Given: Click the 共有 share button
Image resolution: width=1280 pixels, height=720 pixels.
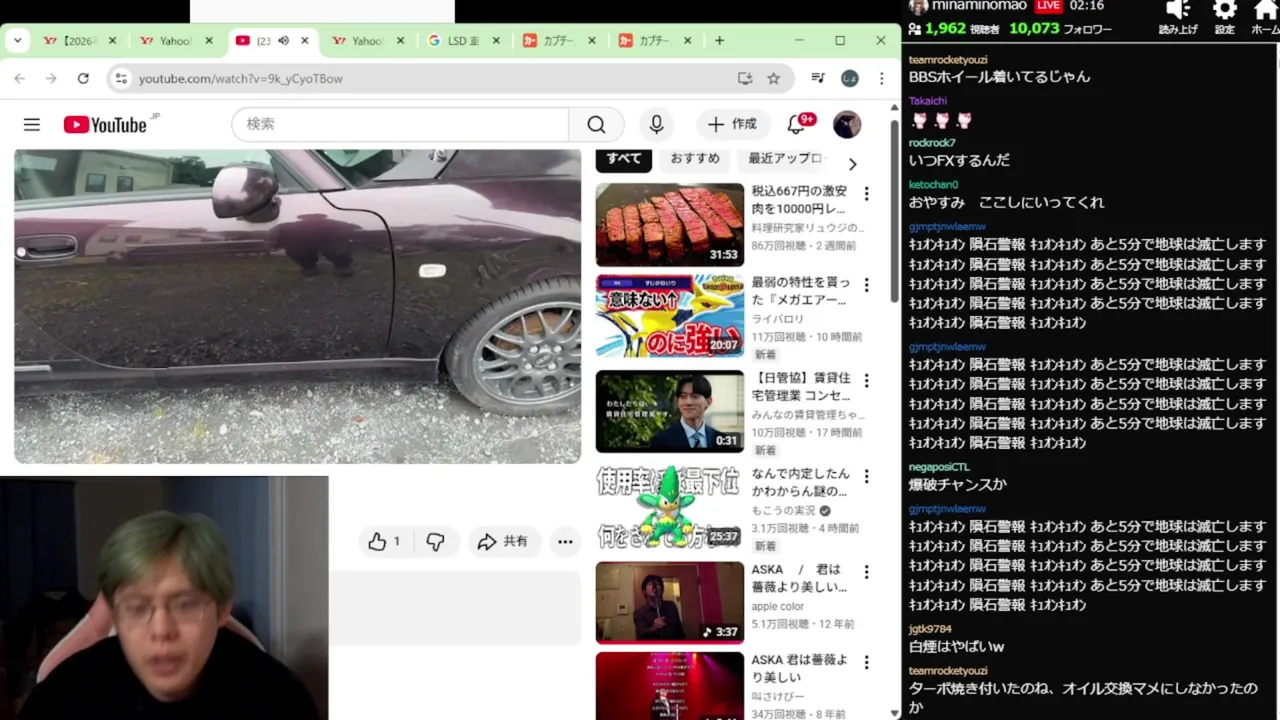Looking at the screenshot, I should [503, 541].
